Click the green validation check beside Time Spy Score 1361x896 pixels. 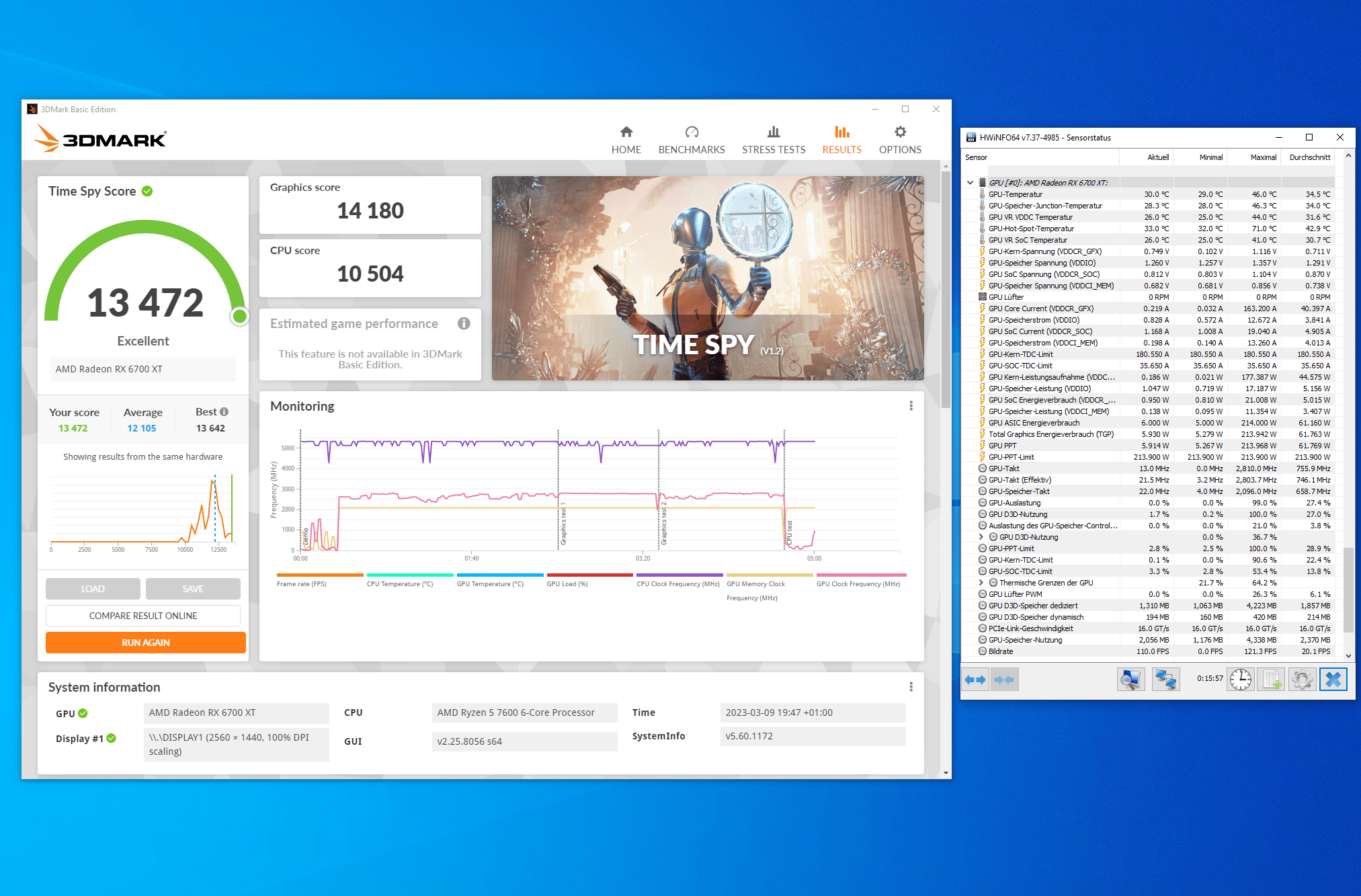click(147, 192)
